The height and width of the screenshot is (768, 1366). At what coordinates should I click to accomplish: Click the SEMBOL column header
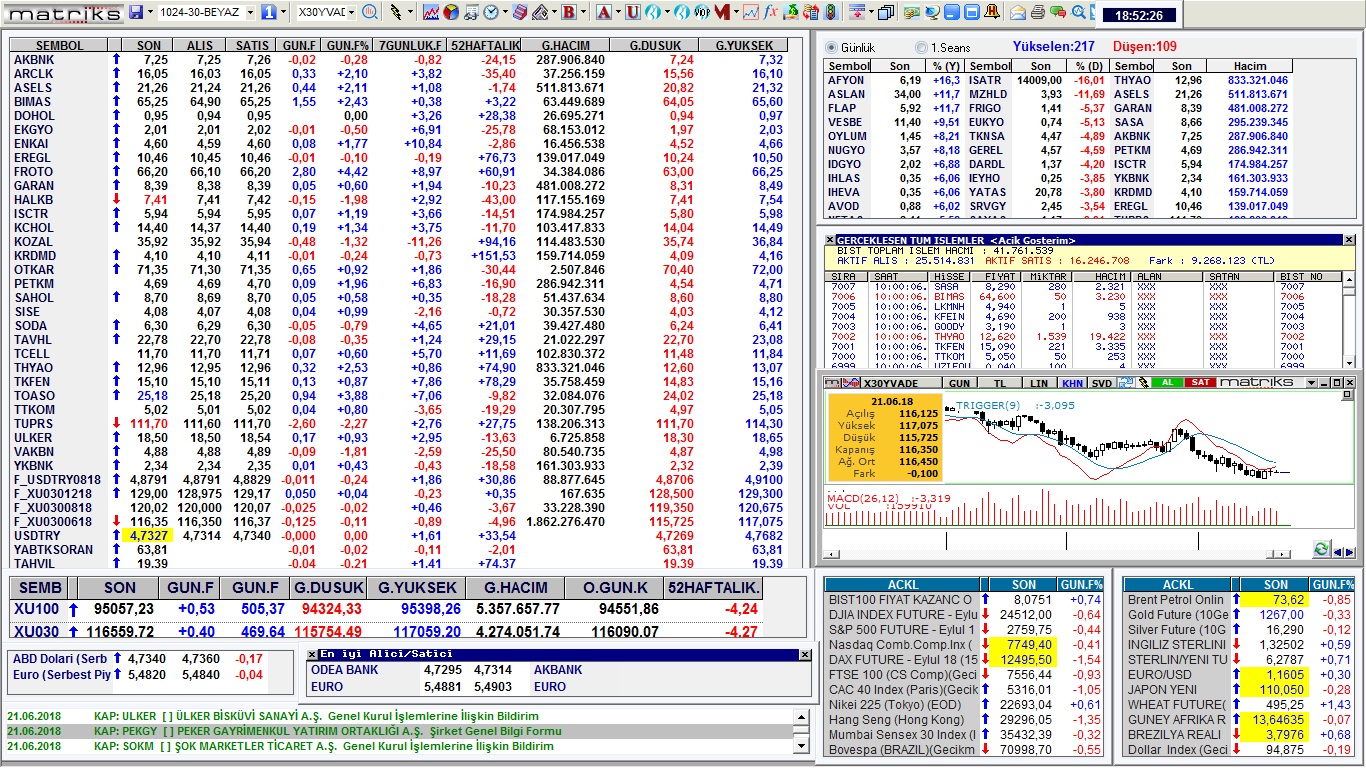60,46
